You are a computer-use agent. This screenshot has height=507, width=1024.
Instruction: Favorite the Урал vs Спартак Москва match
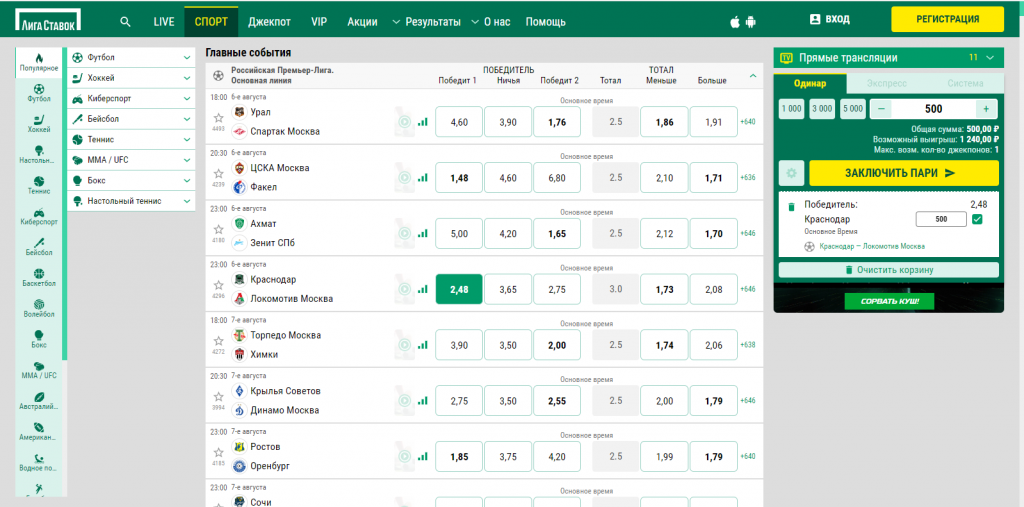tap(218, 117)
